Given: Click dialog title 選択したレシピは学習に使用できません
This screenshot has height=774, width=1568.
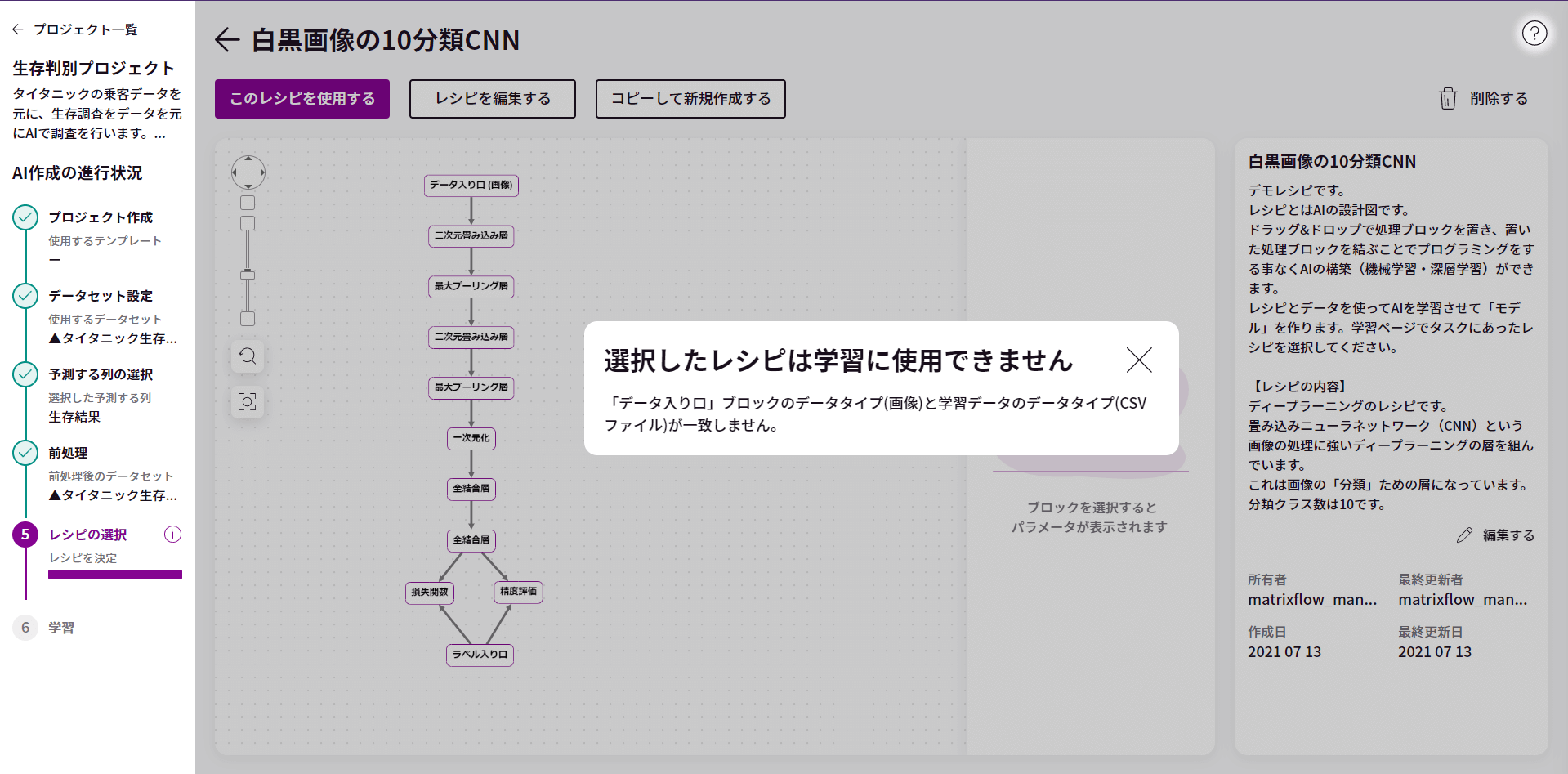Looking at the screenshot, I should click(x=838, y=360).
